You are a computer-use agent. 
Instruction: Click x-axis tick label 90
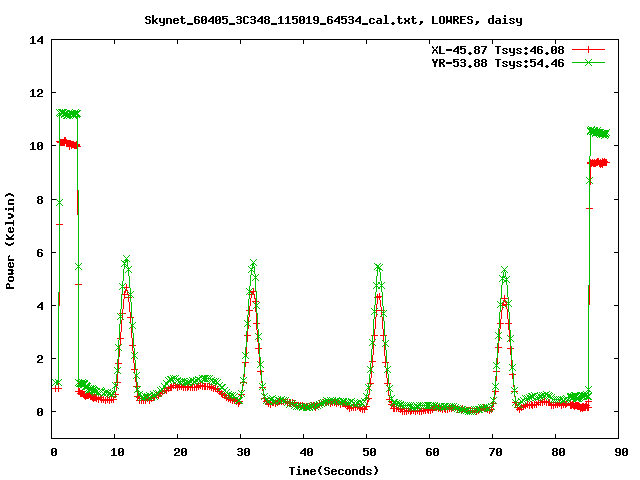coord(621,452)
